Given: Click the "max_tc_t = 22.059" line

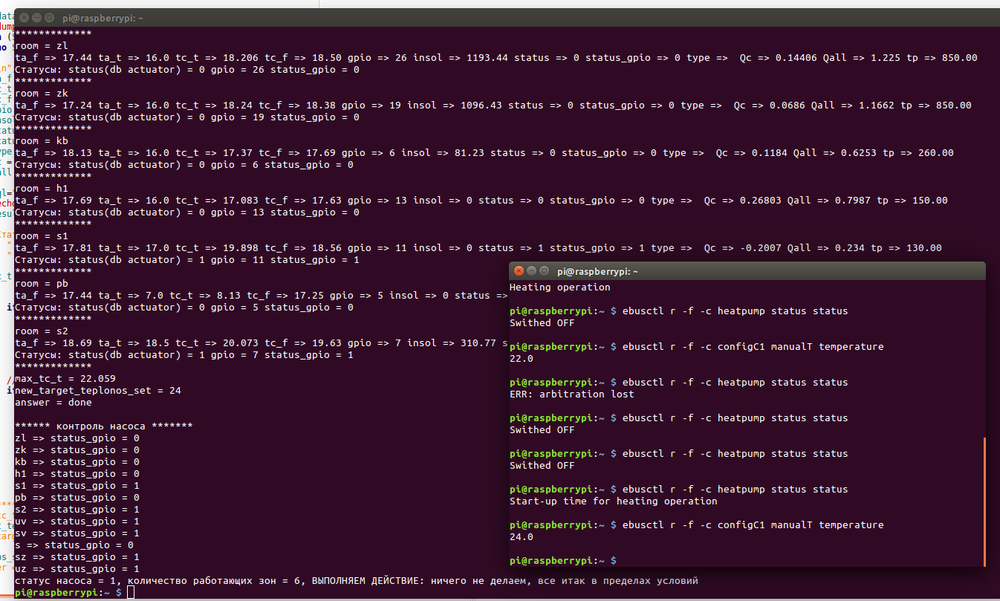Looking at the screenshot, I should pos(65,379).
